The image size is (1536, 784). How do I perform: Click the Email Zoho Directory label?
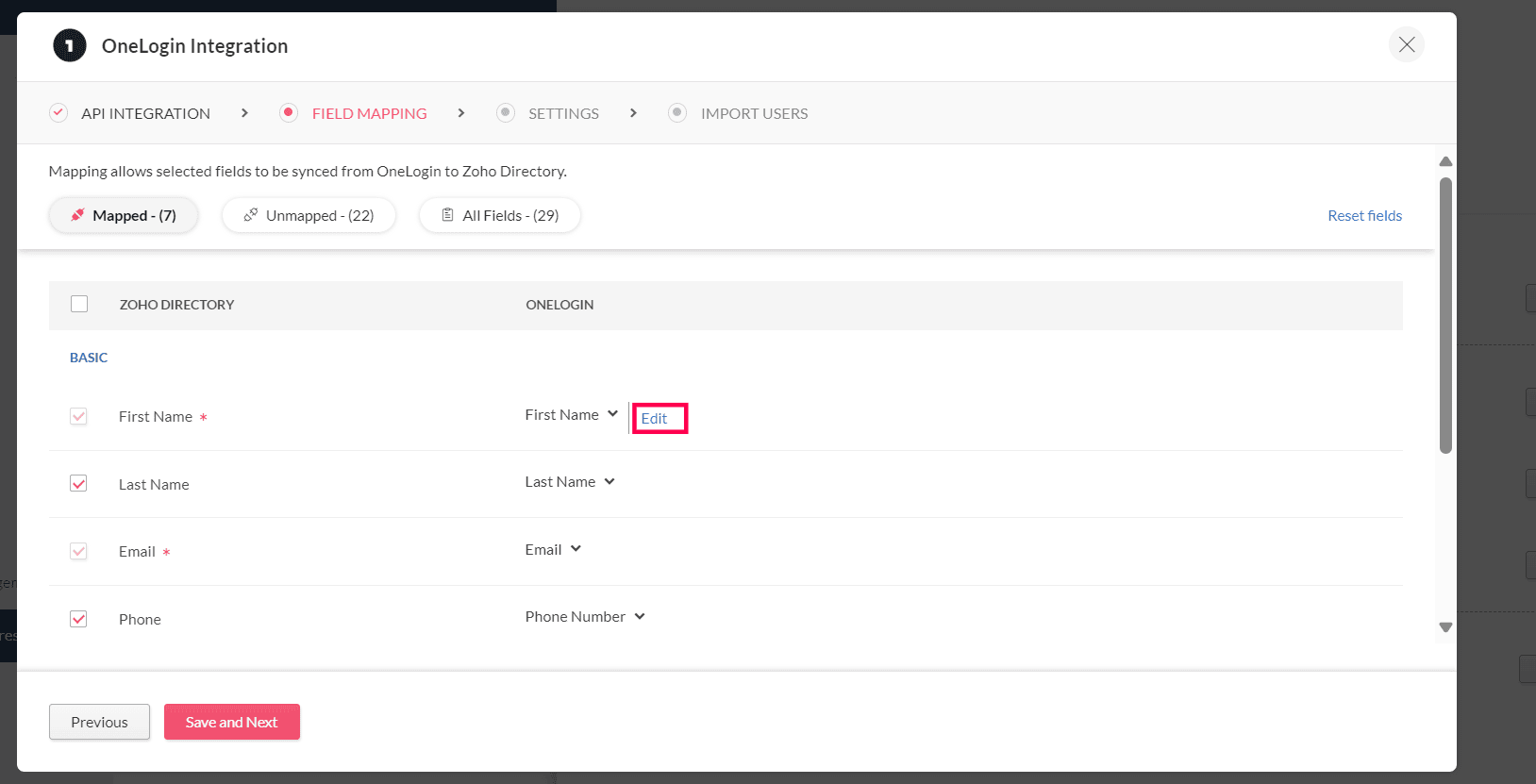point(137,552)
